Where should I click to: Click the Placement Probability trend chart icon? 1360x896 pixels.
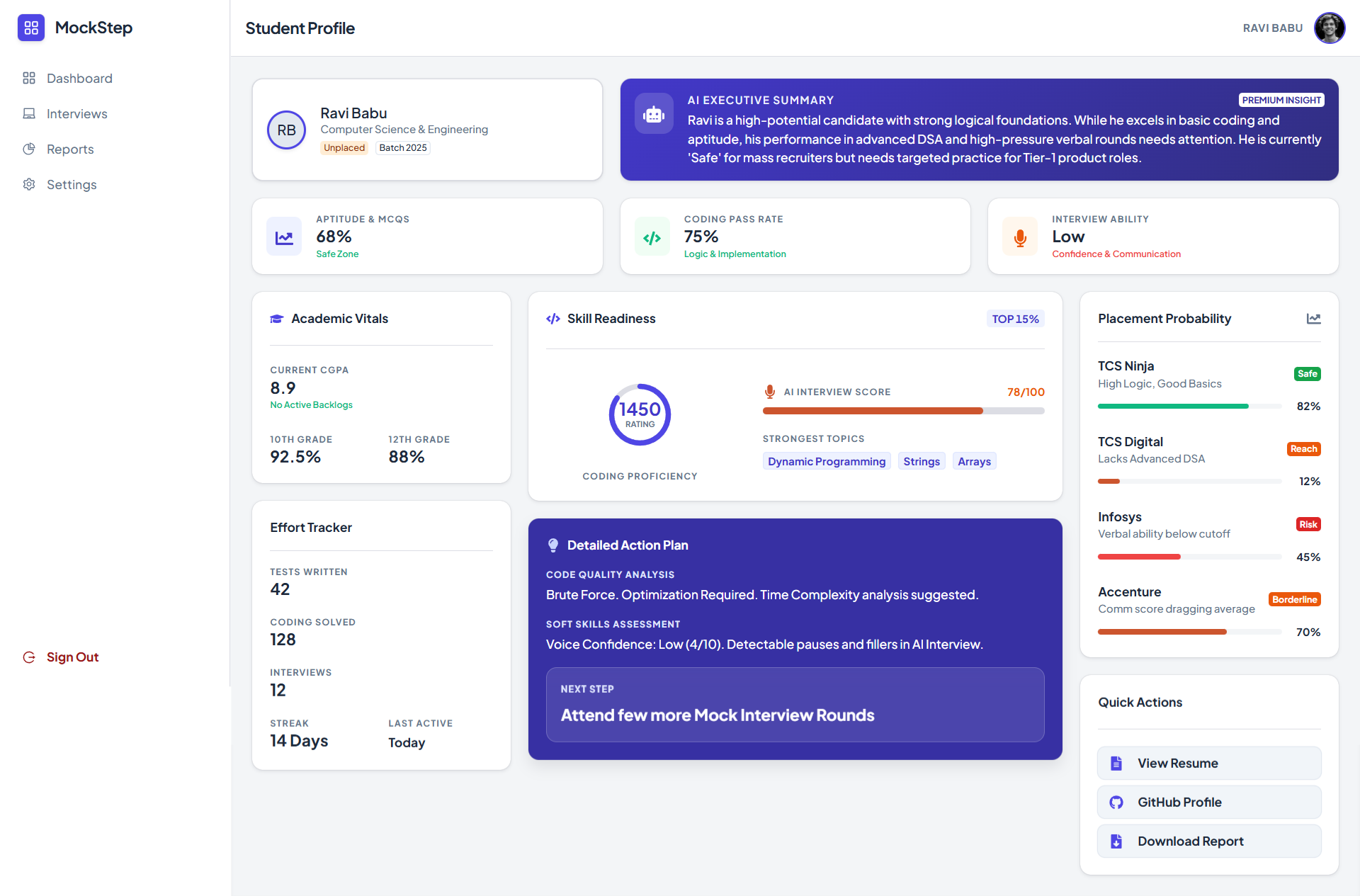click(x=1313, y=319)
